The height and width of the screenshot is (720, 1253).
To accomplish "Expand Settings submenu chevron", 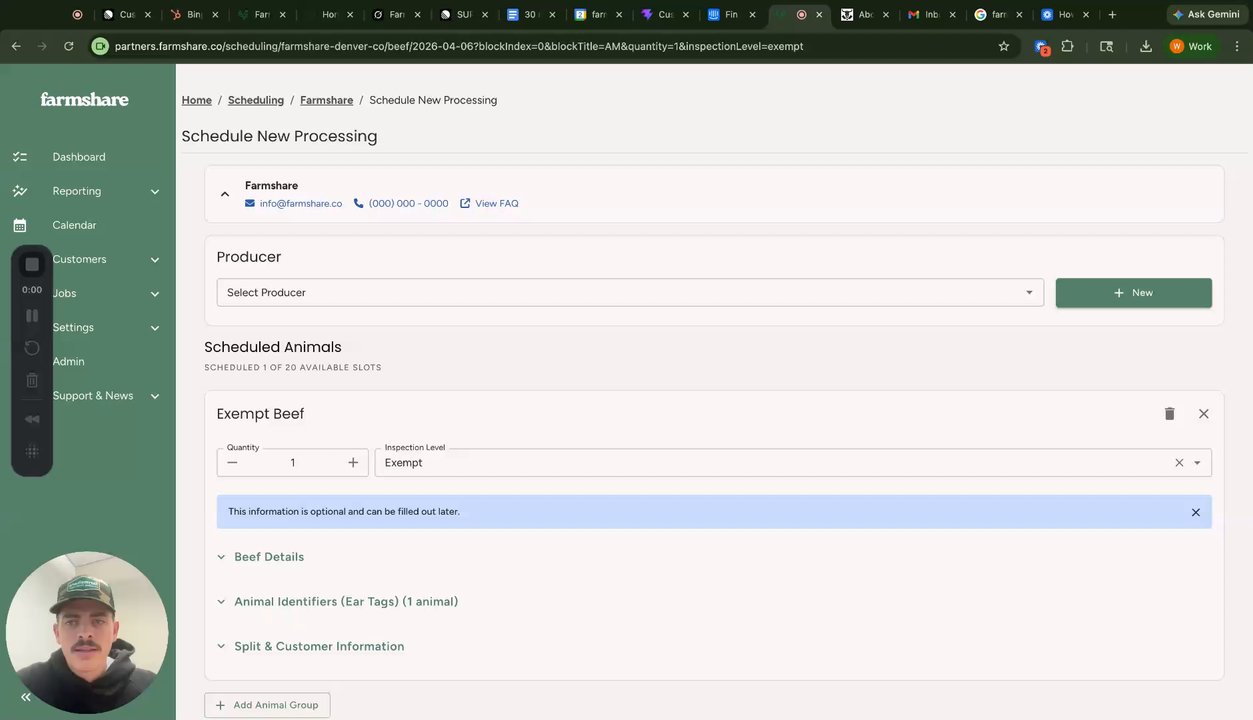I will (155, 327).
